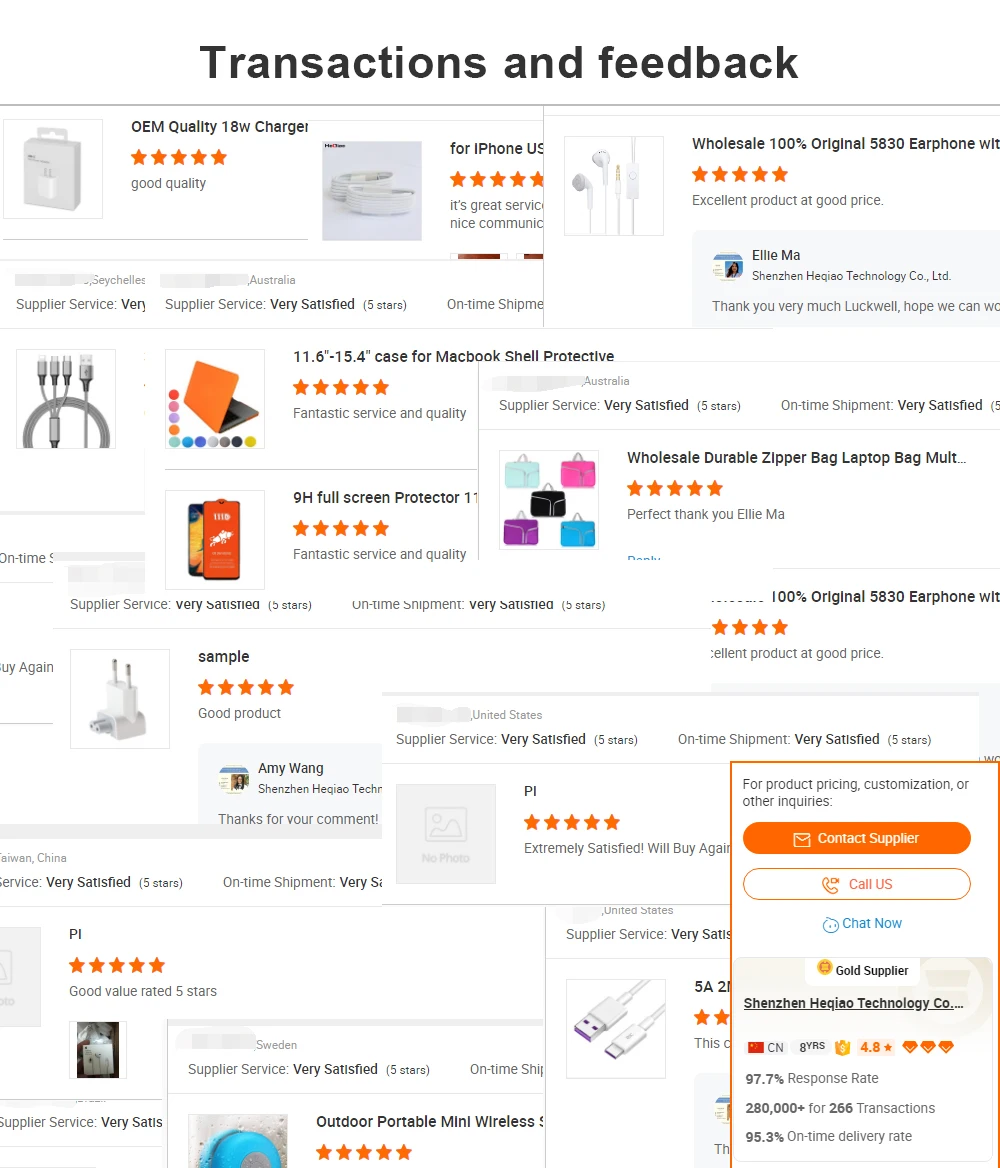The image size is (1000, 1168).
Task: Click the 4.8 star rating score
Action: tap(876, 1047)
